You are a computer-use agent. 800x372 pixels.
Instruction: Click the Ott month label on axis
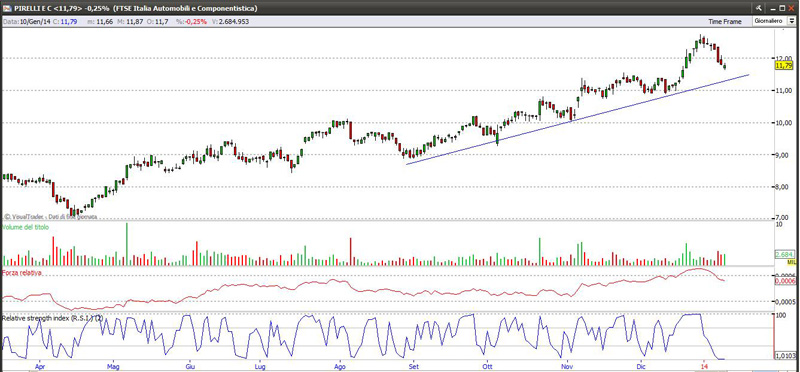click(487, 366)
